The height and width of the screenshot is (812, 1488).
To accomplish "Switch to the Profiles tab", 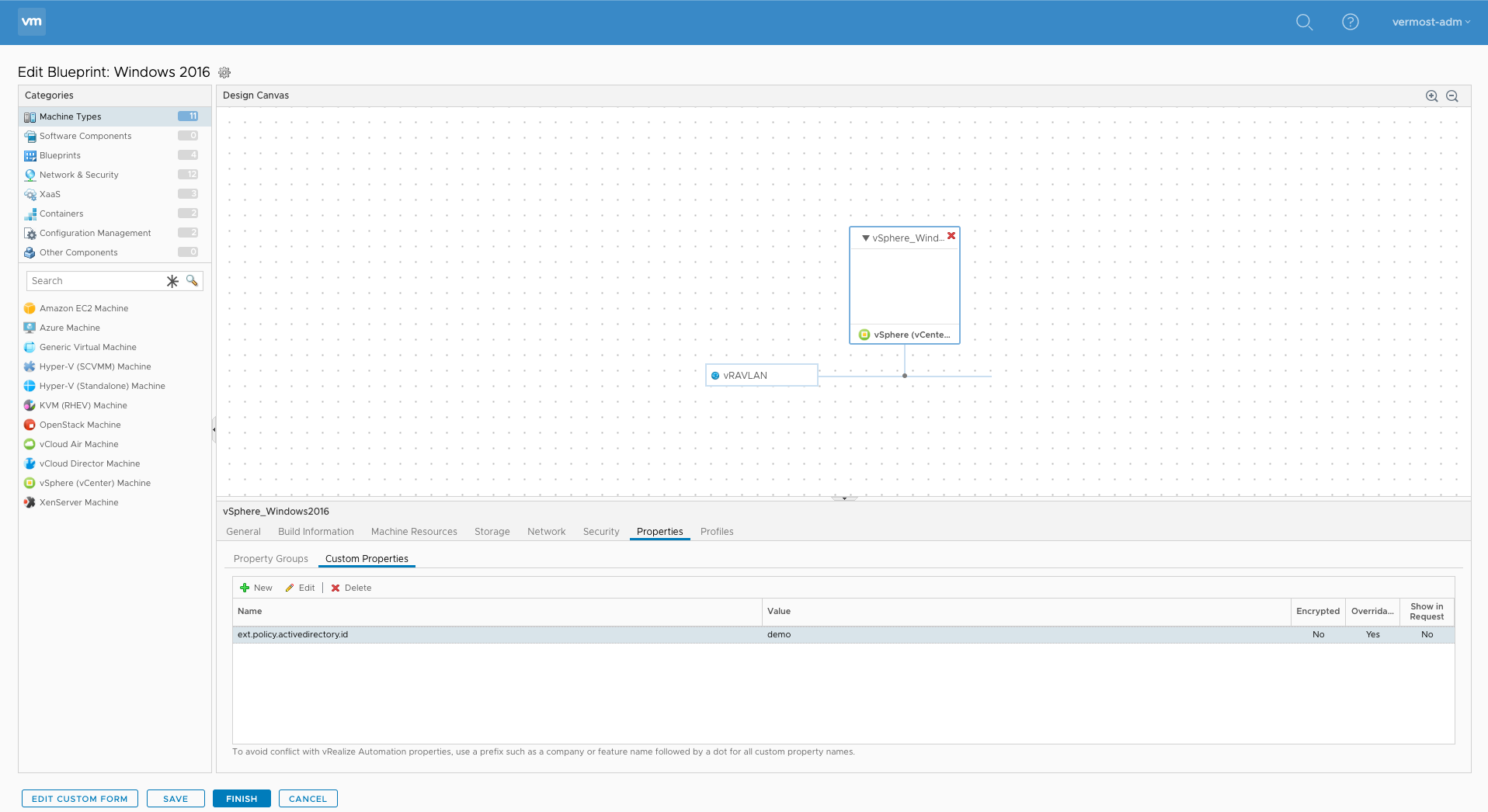I will pyautogui.click(x=717, y=532).
